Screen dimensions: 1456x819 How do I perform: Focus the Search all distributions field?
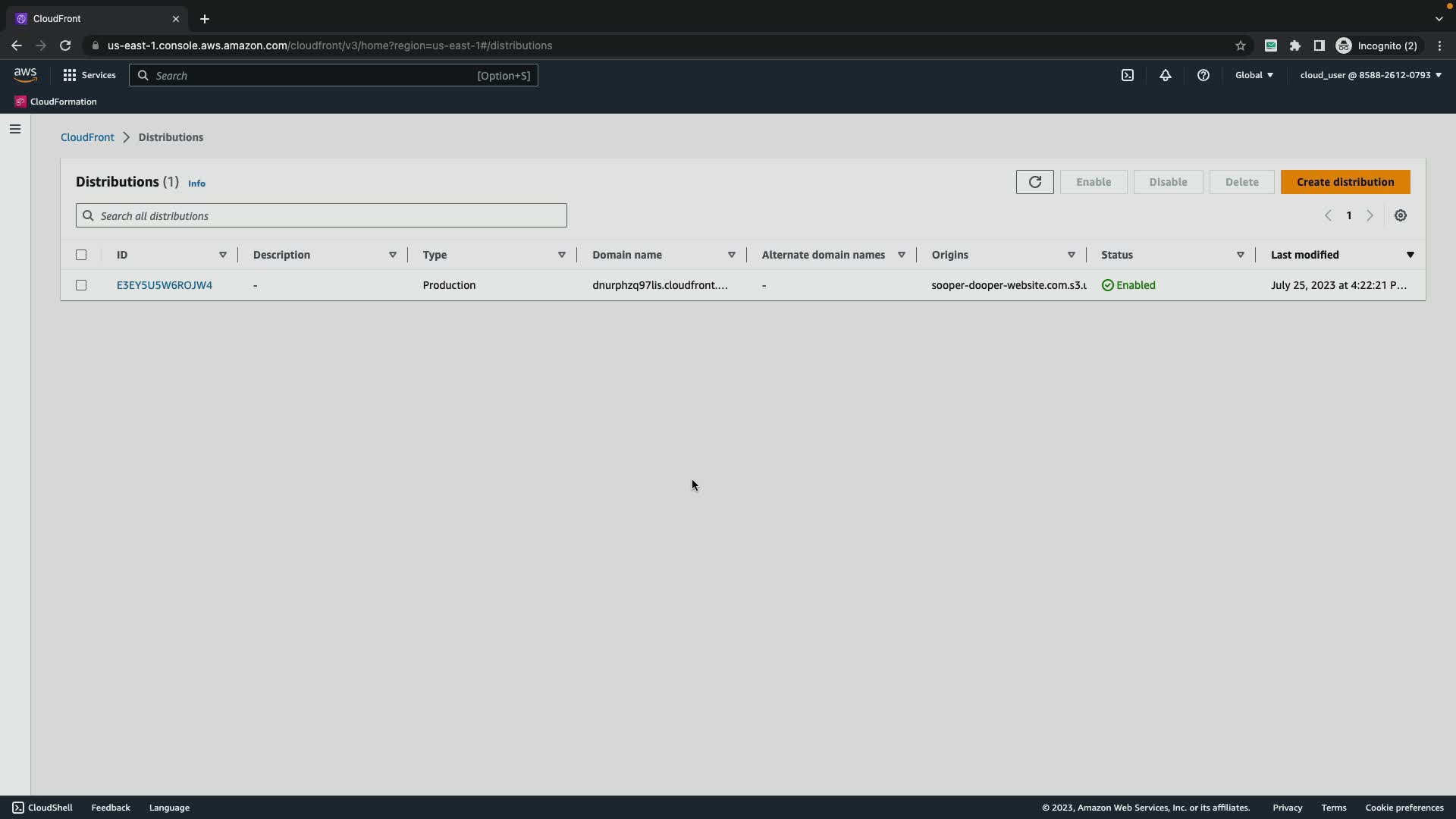coord(321,216)
